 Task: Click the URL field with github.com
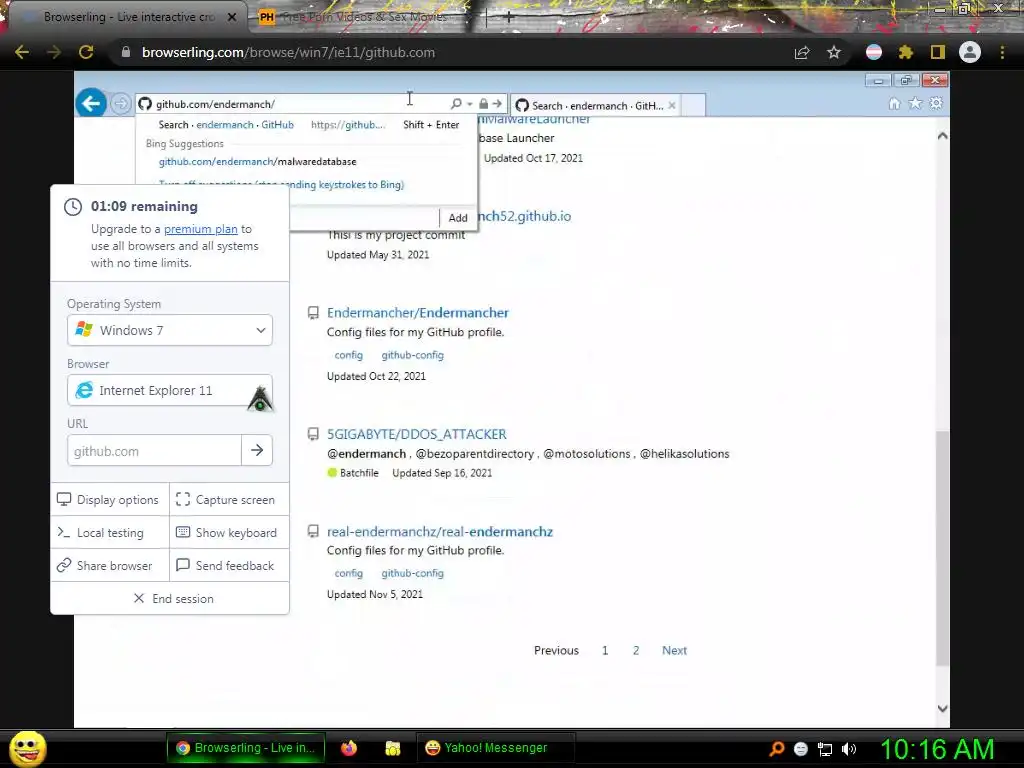coord(154,451)
